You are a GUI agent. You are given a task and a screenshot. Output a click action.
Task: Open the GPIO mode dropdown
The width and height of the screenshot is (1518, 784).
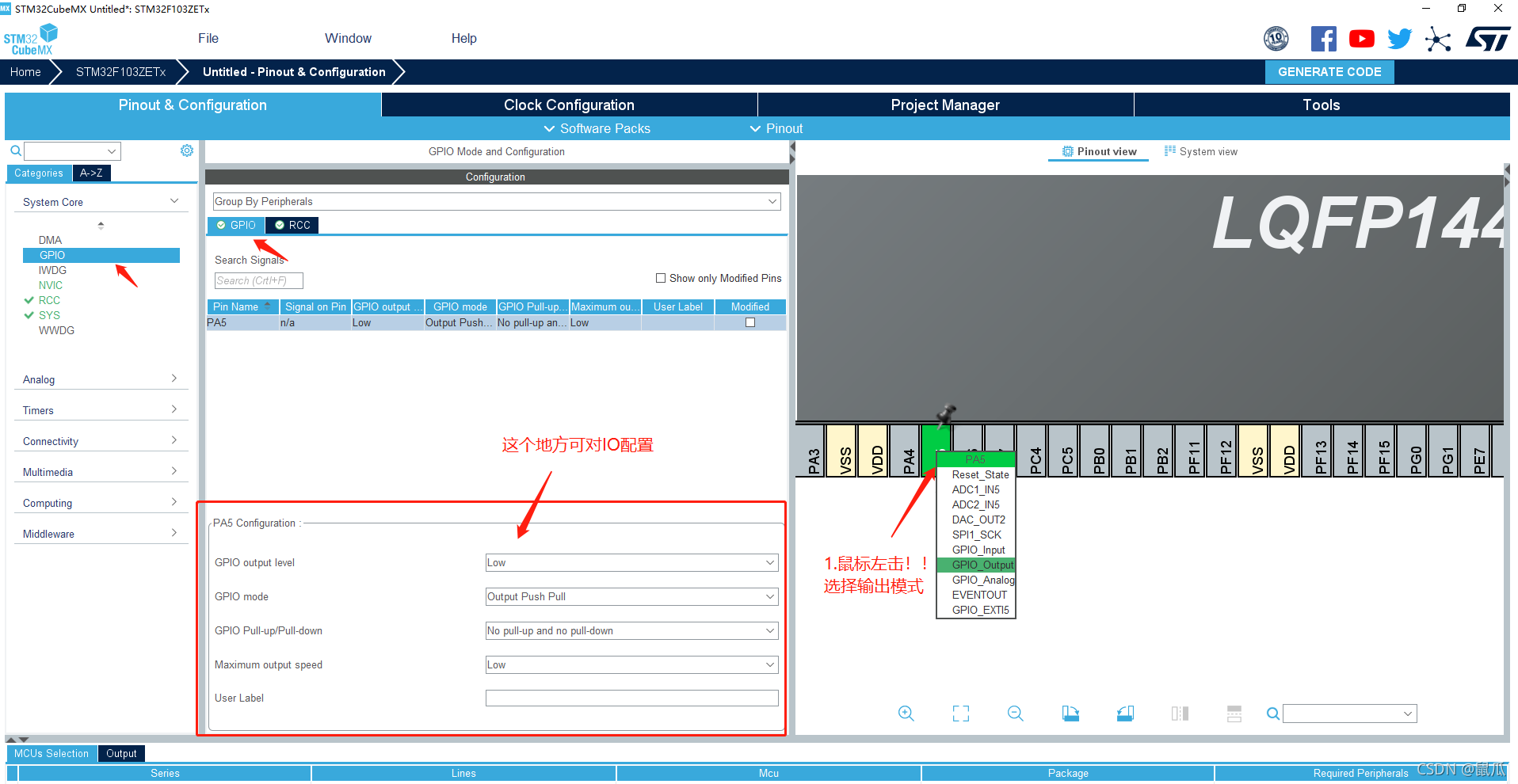pos(631,596)
